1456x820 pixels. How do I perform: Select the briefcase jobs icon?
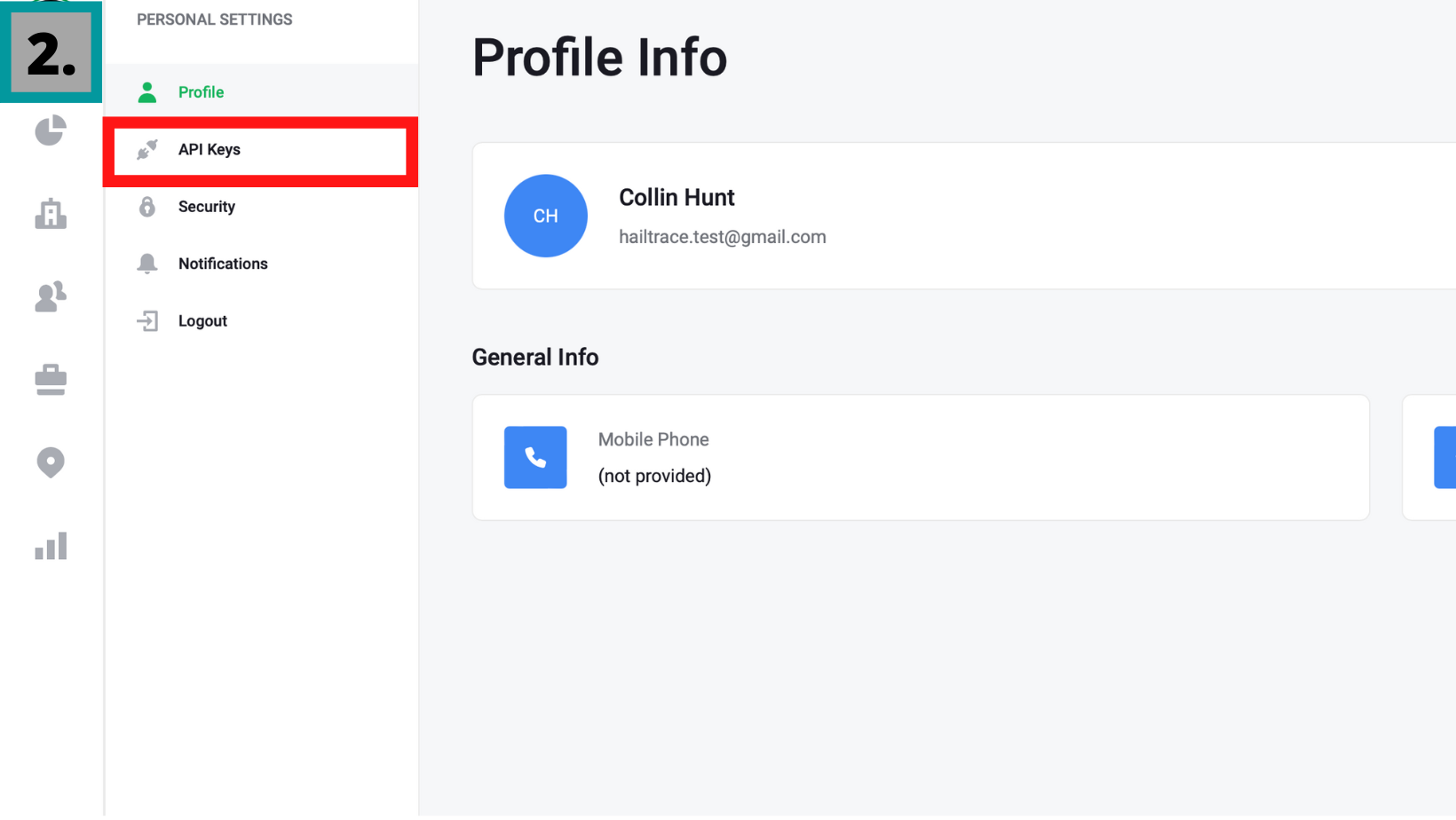(x=51, y=380)
